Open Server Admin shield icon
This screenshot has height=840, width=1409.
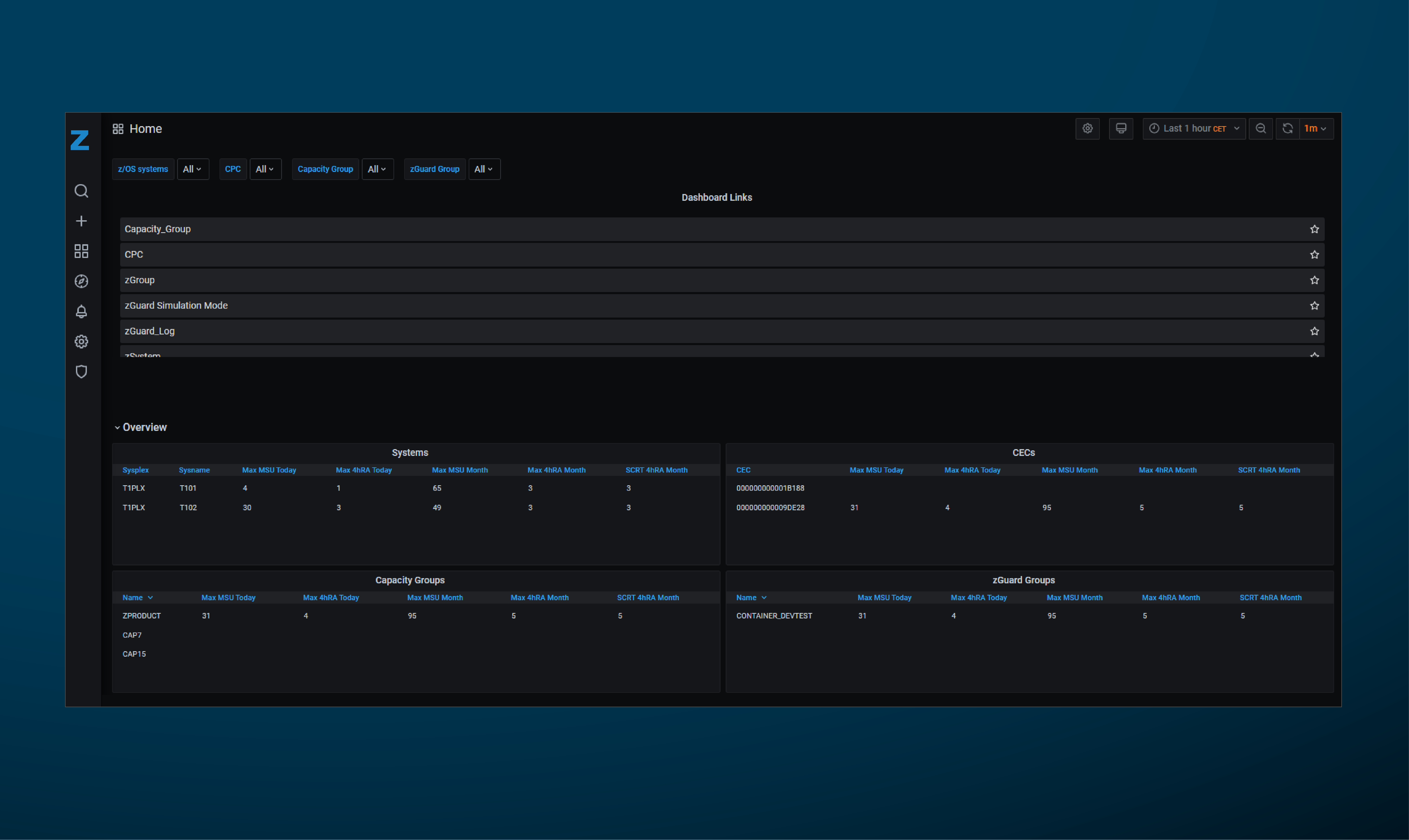[81, 371]
